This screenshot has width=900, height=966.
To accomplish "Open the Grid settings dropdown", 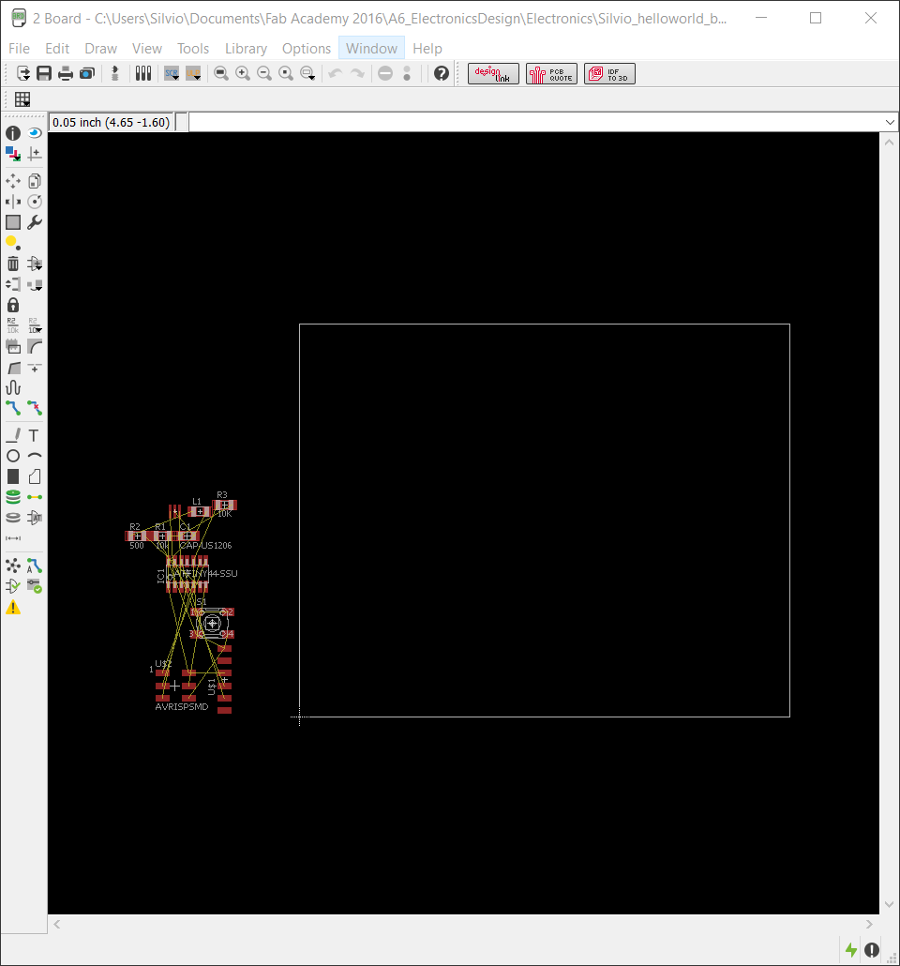I will click(23, 99).
